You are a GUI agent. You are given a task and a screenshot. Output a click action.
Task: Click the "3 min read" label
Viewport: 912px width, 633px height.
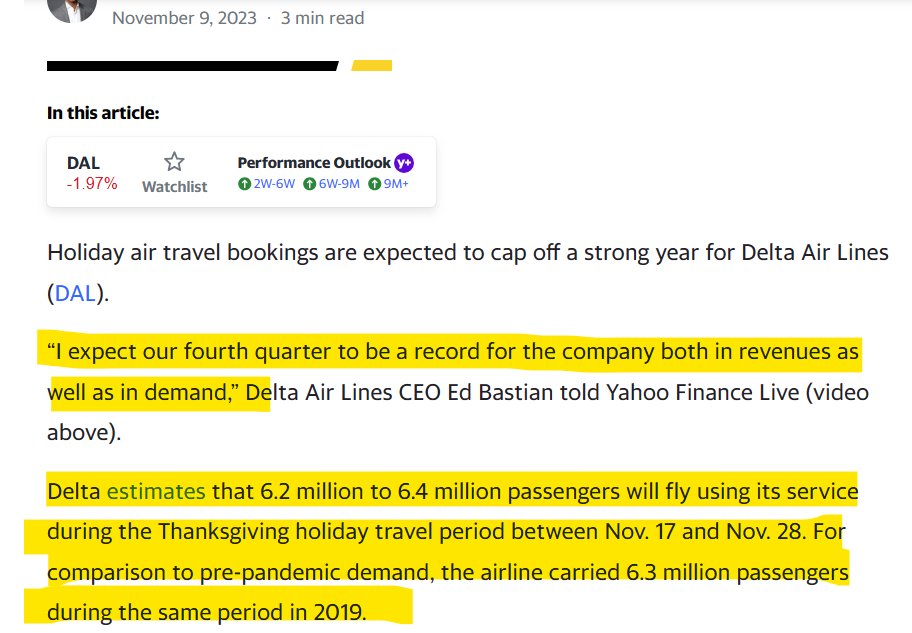(322, 18)
